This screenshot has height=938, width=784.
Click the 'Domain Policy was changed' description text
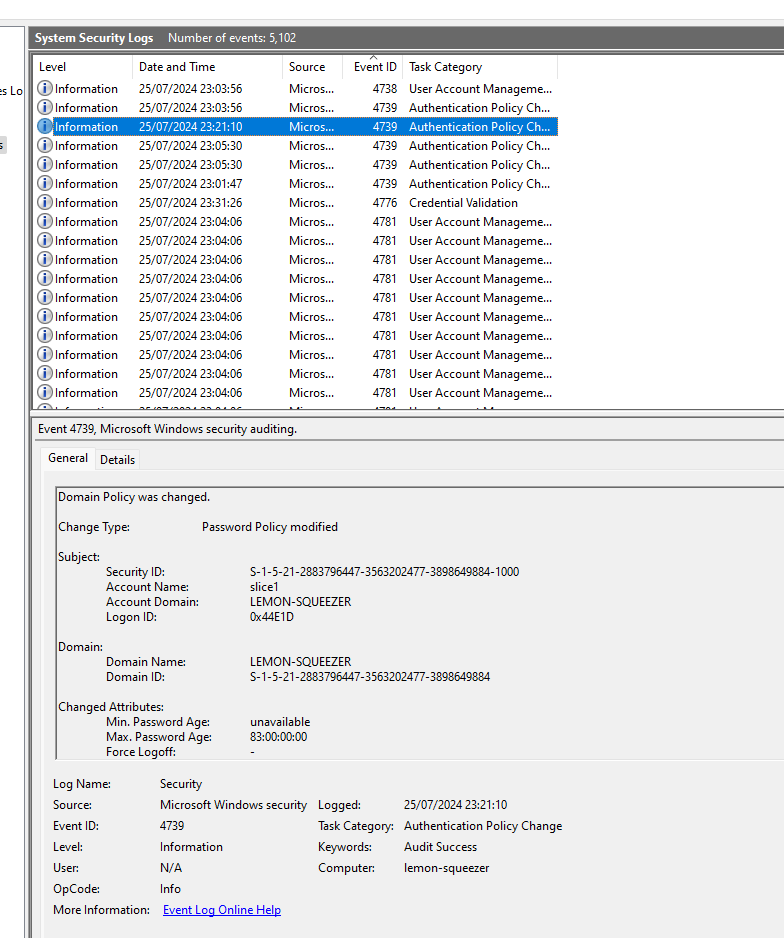[134, 497]
